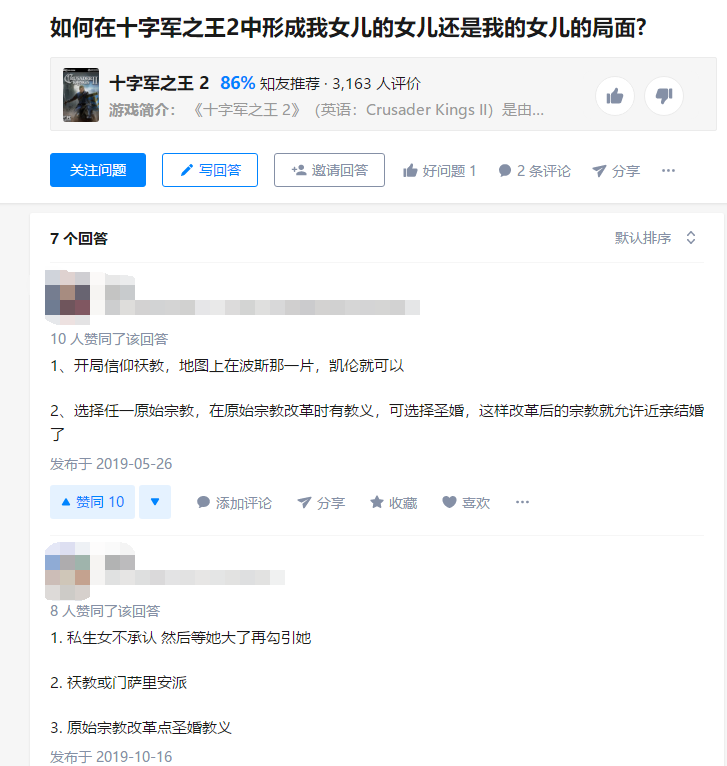The height and width of the screenshot is (766, 727).
Task: Toggle 关注问题 follow button
Action: click(x=98, y=170)
